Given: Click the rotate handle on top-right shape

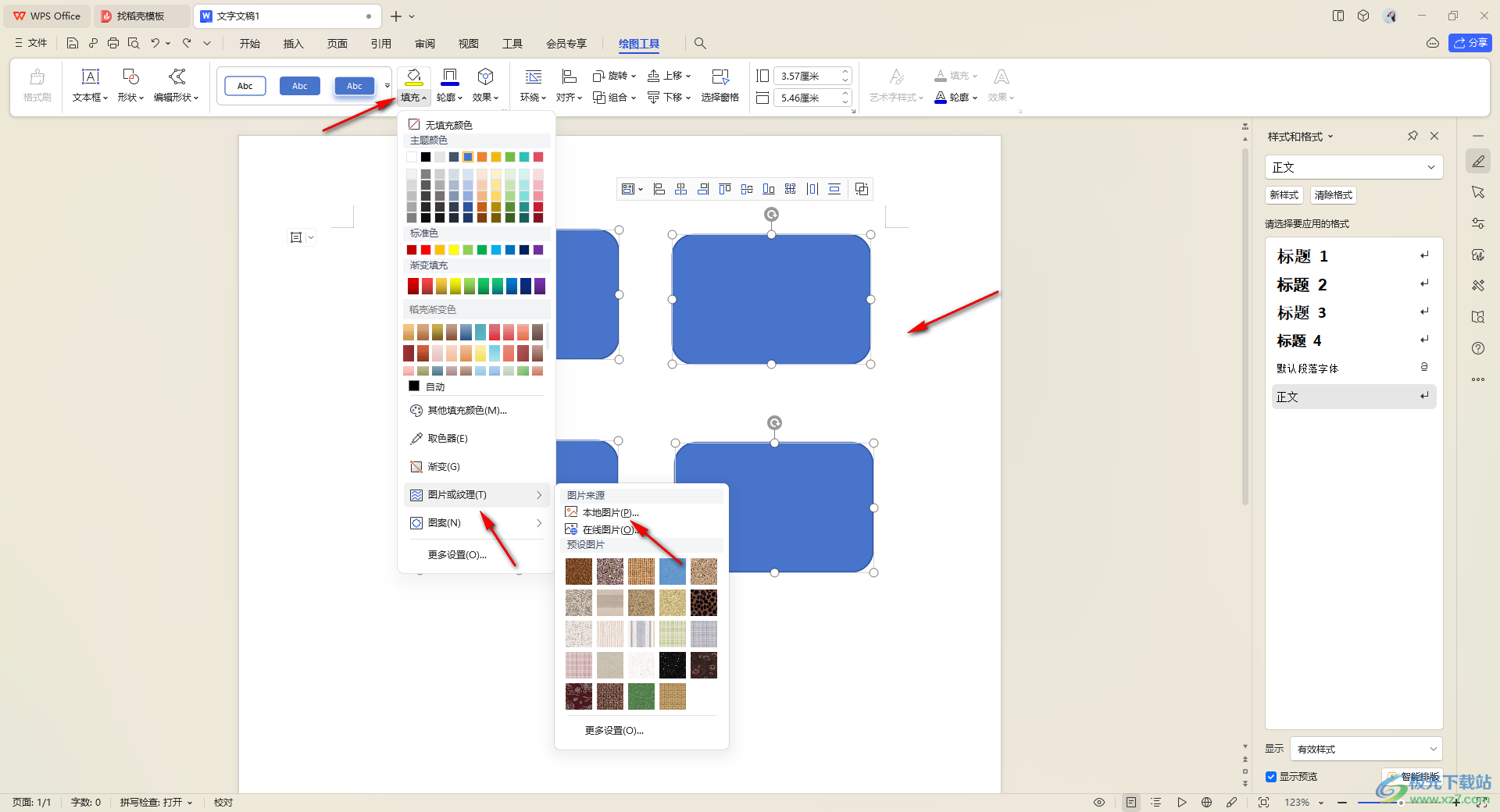Looking at the screenshot, I should pyautogui.click(x=771, y=215).
